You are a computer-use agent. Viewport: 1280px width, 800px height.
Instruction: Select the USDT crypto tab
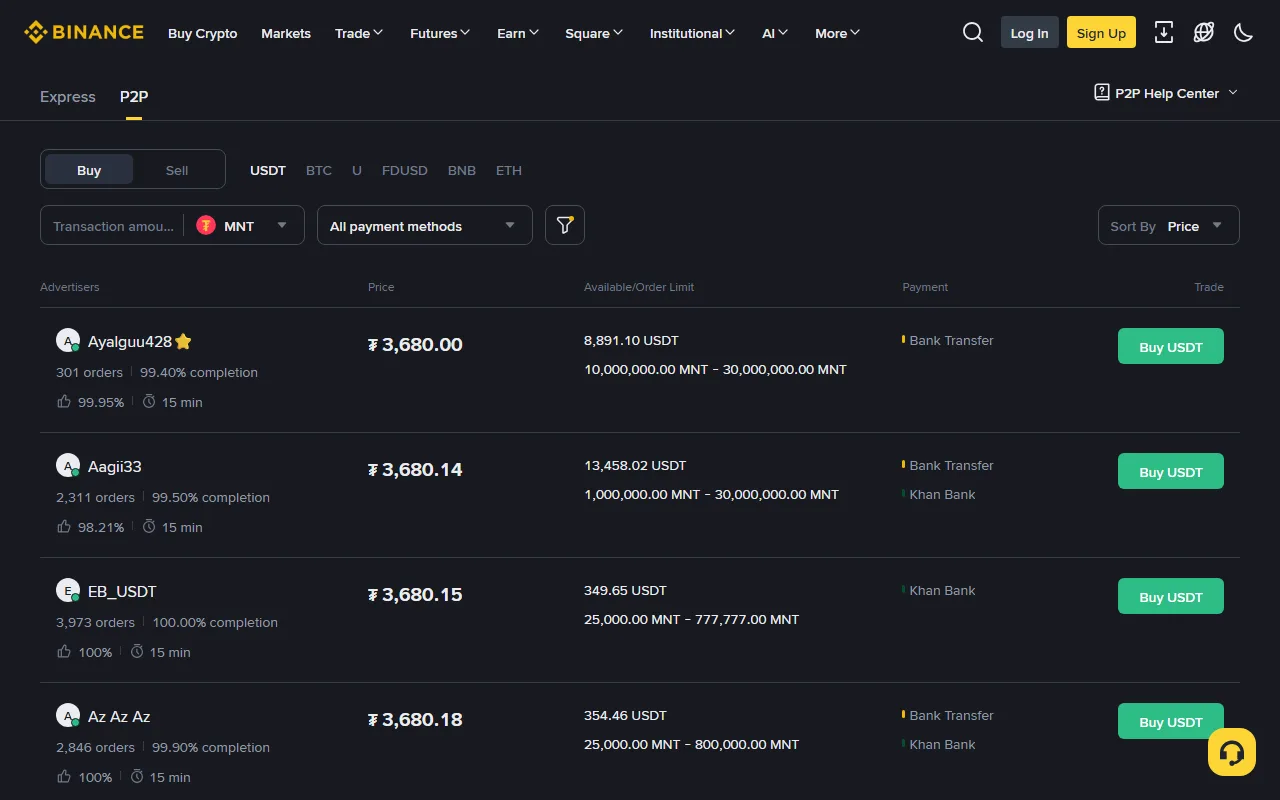(268, 170)
